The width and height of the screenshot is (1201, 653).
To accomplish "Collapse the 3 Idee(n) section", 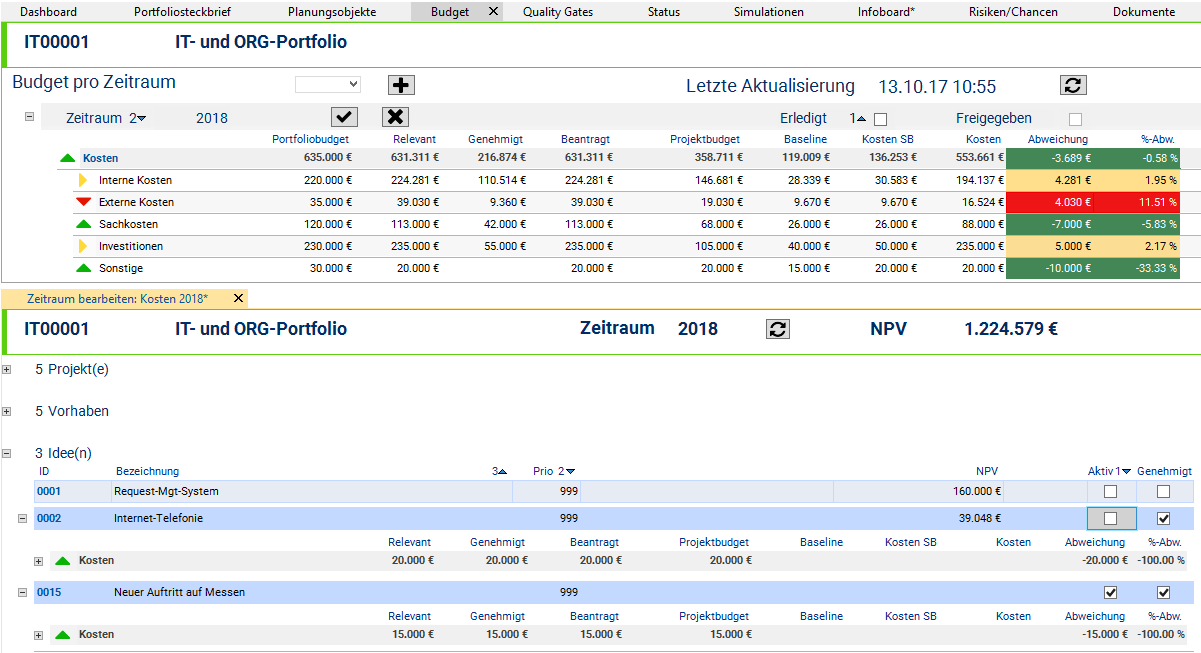I will pos(7,453).
